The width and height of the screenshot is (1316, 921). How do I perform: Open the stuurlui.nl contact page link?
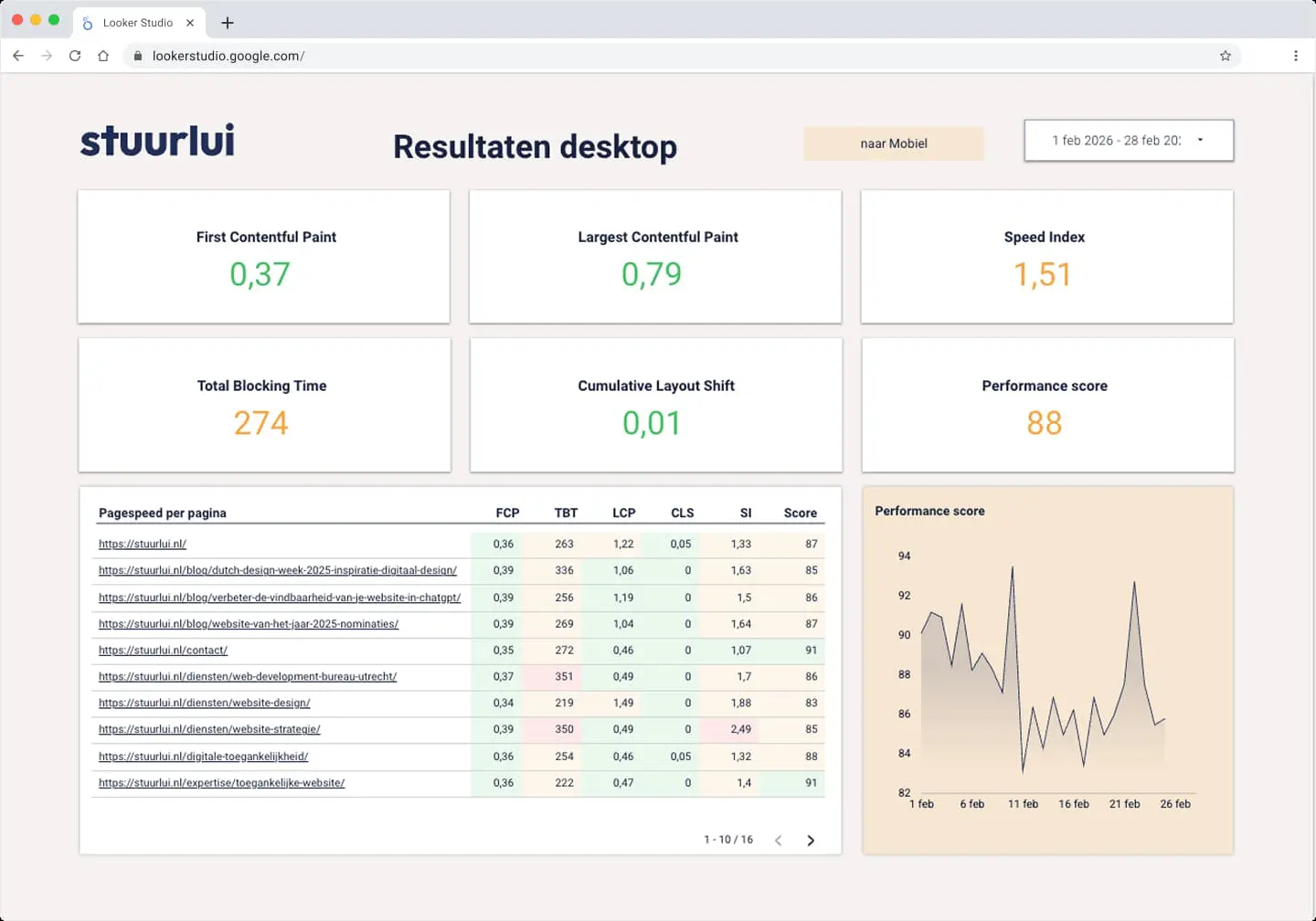163,650
